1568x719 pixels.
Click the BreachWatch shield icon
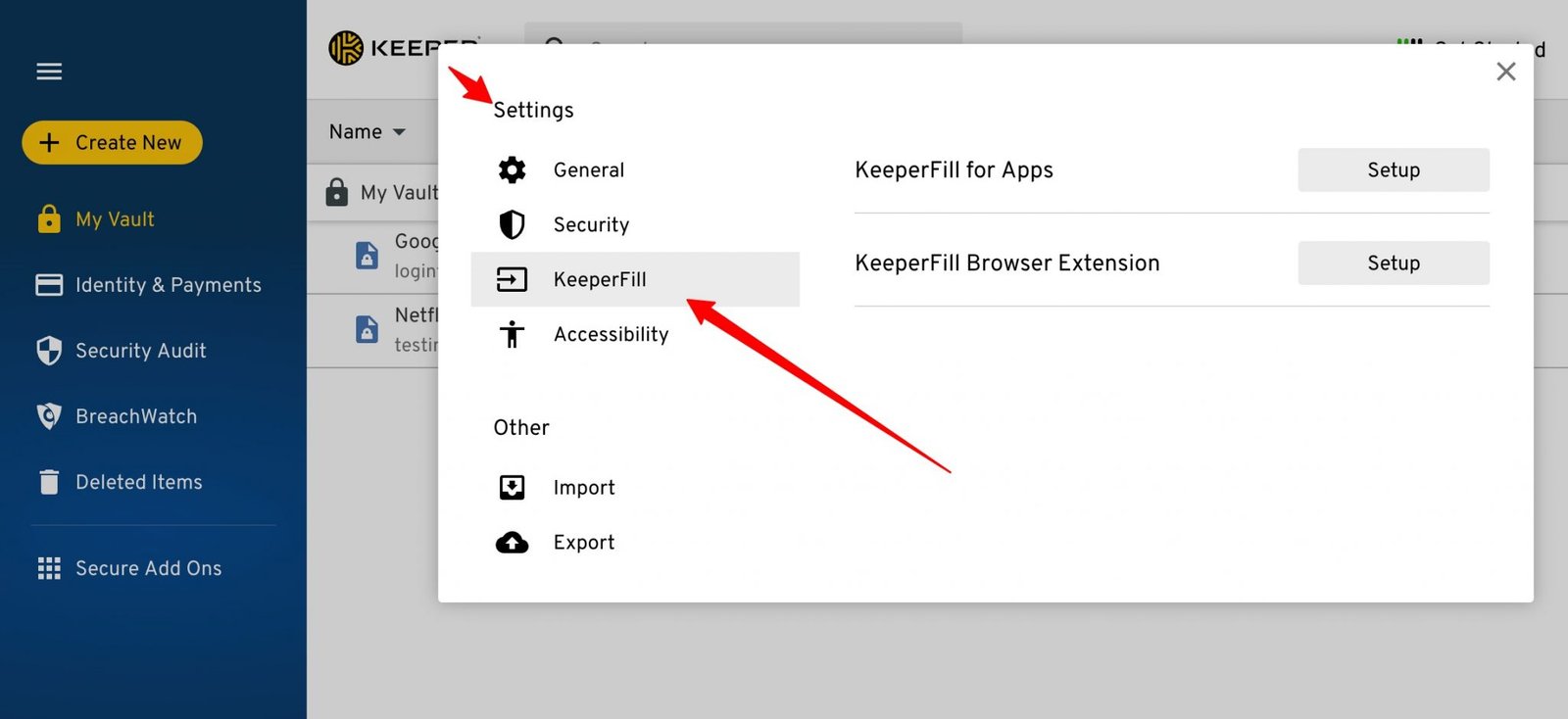pyautogui.click(x=49, y=416)
